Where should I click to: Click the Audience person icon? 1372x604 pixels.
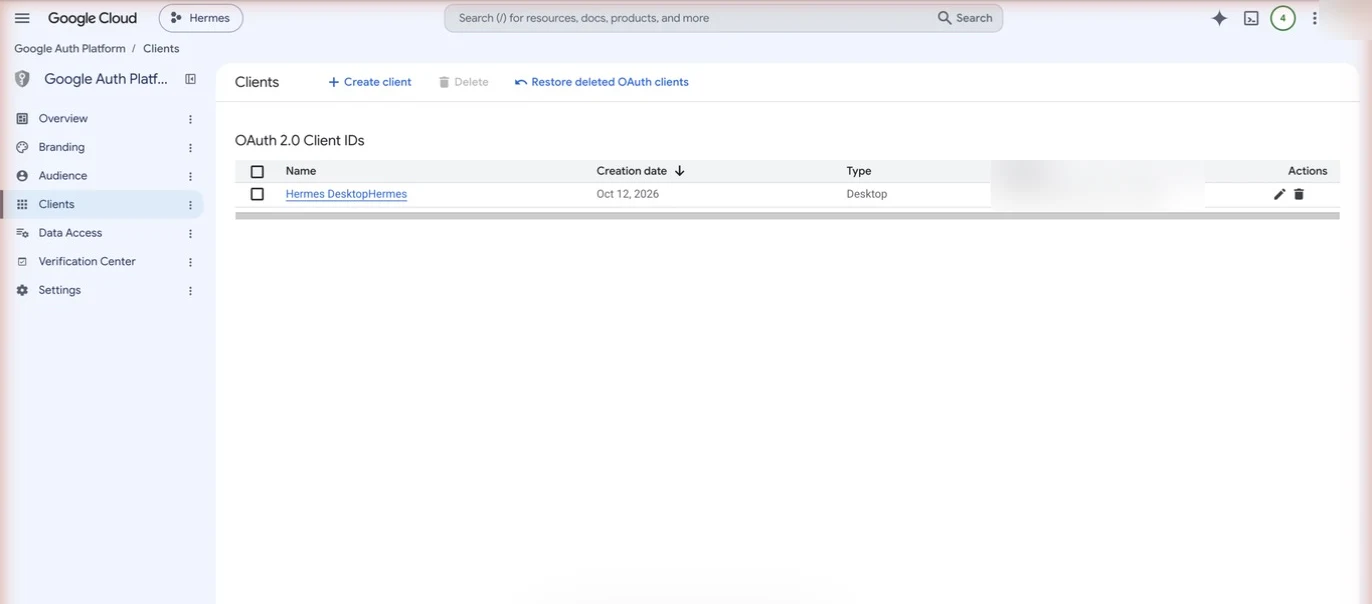pos(22,176)
